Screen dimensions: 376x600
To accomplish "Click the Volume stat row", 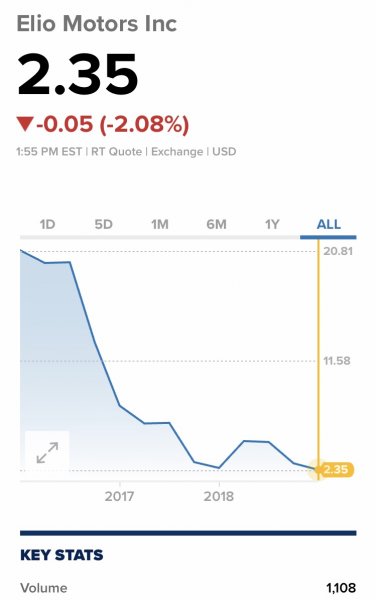I will click(188, 588).
